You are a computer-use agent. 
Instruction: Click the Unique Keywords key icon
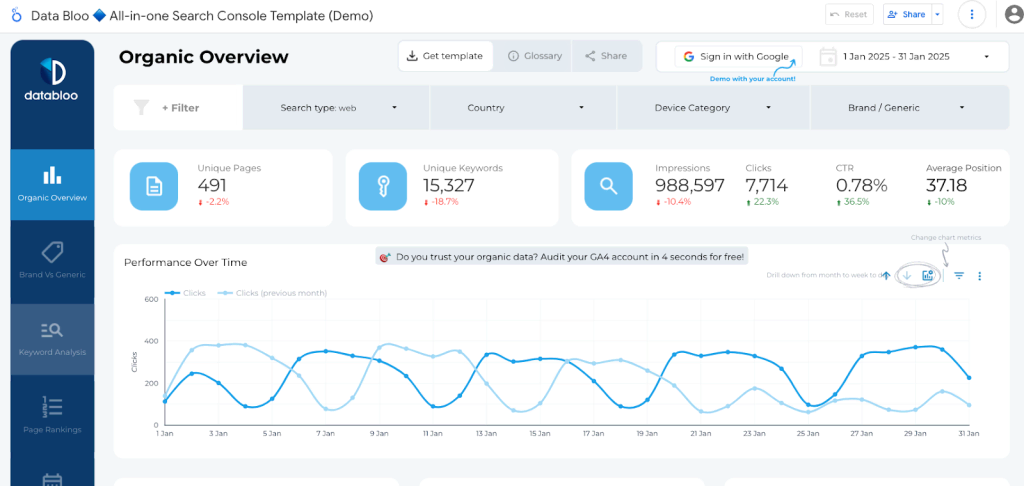pos(384,187)
